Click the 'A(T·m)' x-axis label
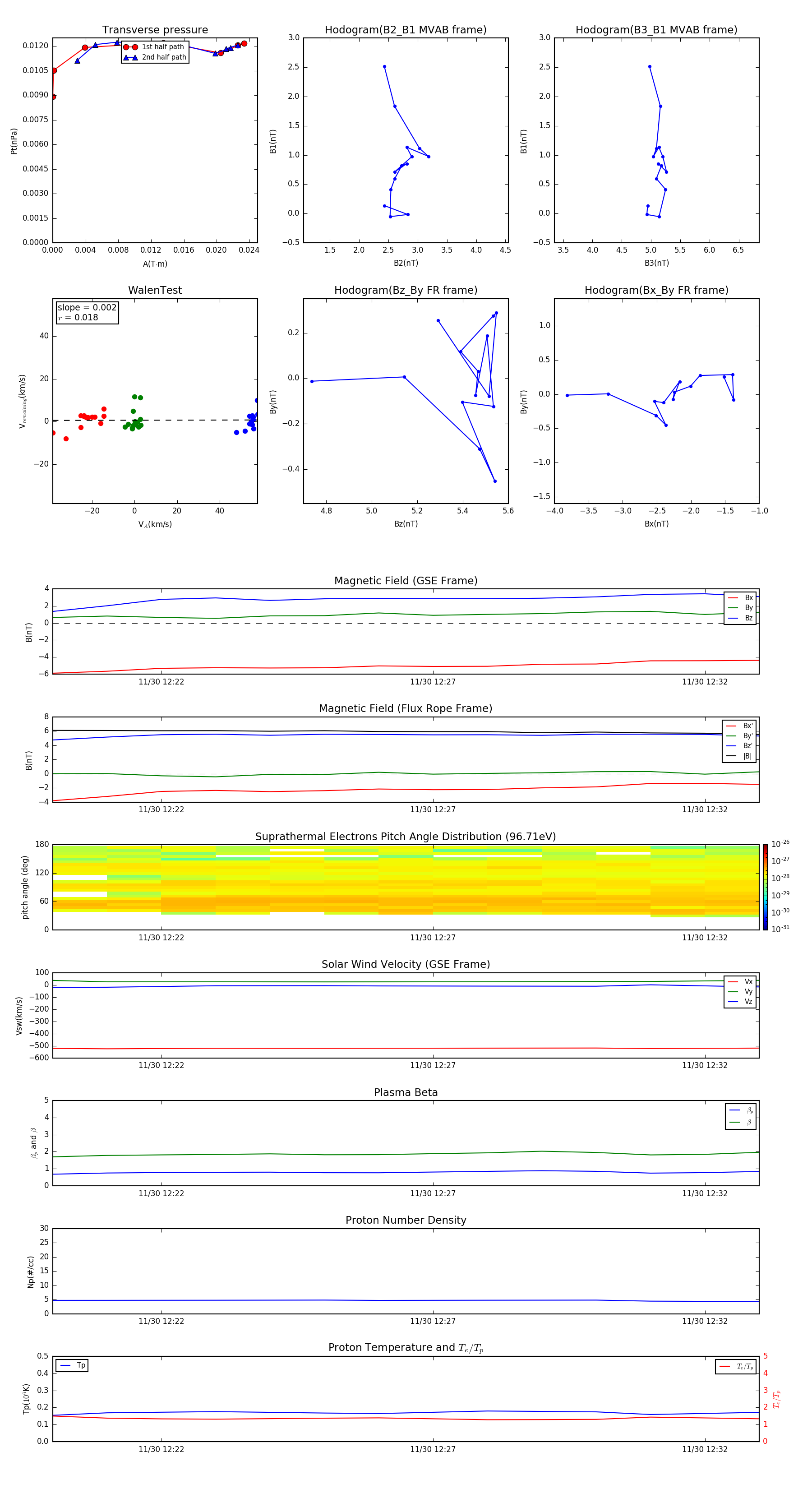Screen dimensions: 812x1489 [x=155, y=264]
